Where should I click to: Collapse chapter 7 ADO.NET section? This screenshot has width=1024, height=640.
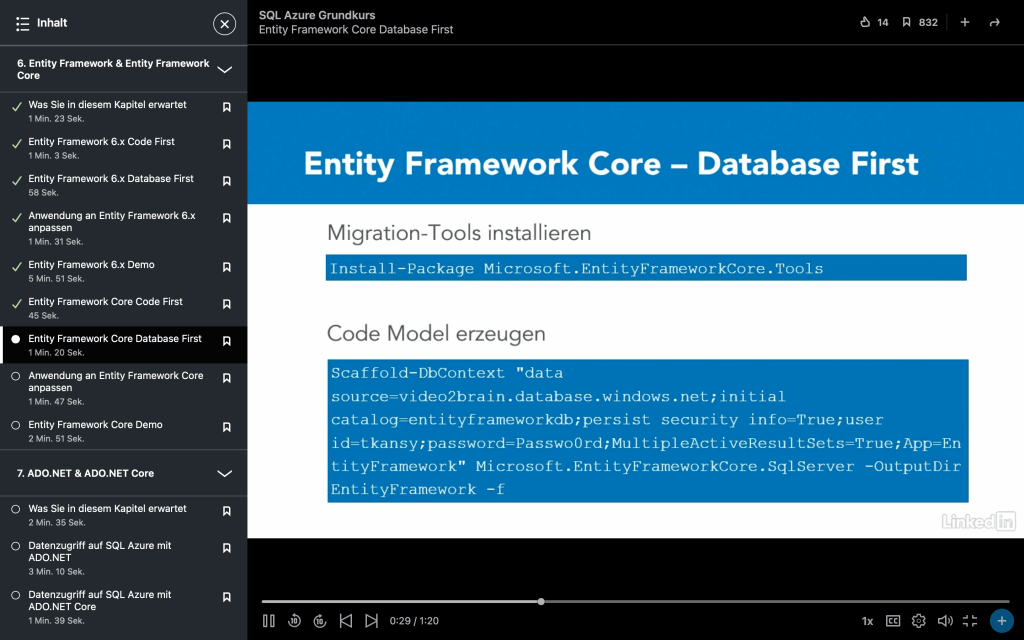pos(225,473)
